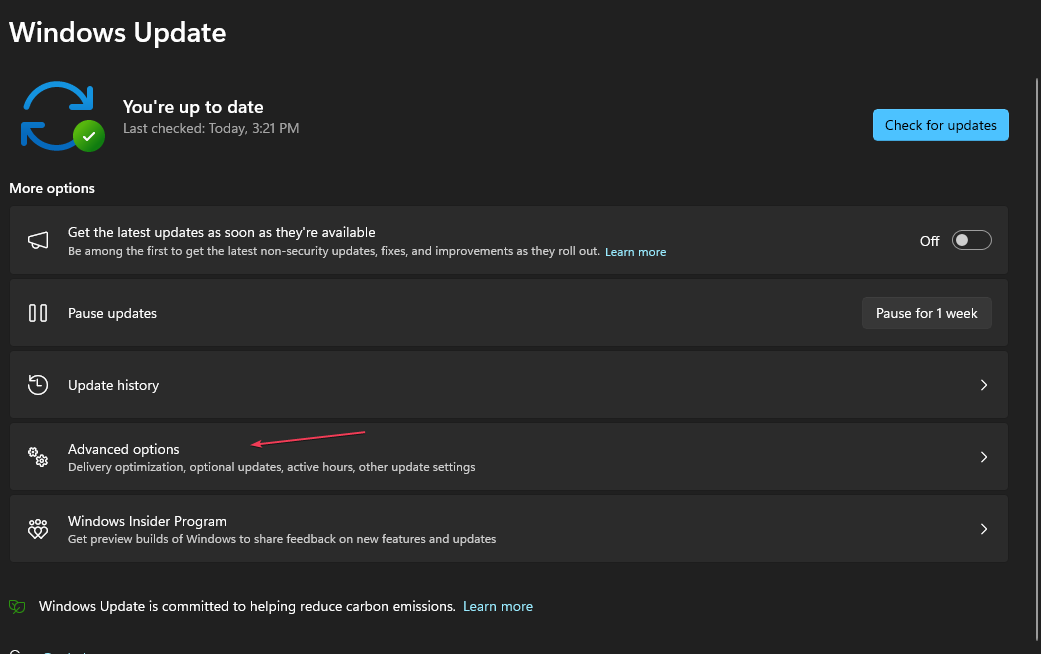Click the Pause updates label

pos(112,313)
